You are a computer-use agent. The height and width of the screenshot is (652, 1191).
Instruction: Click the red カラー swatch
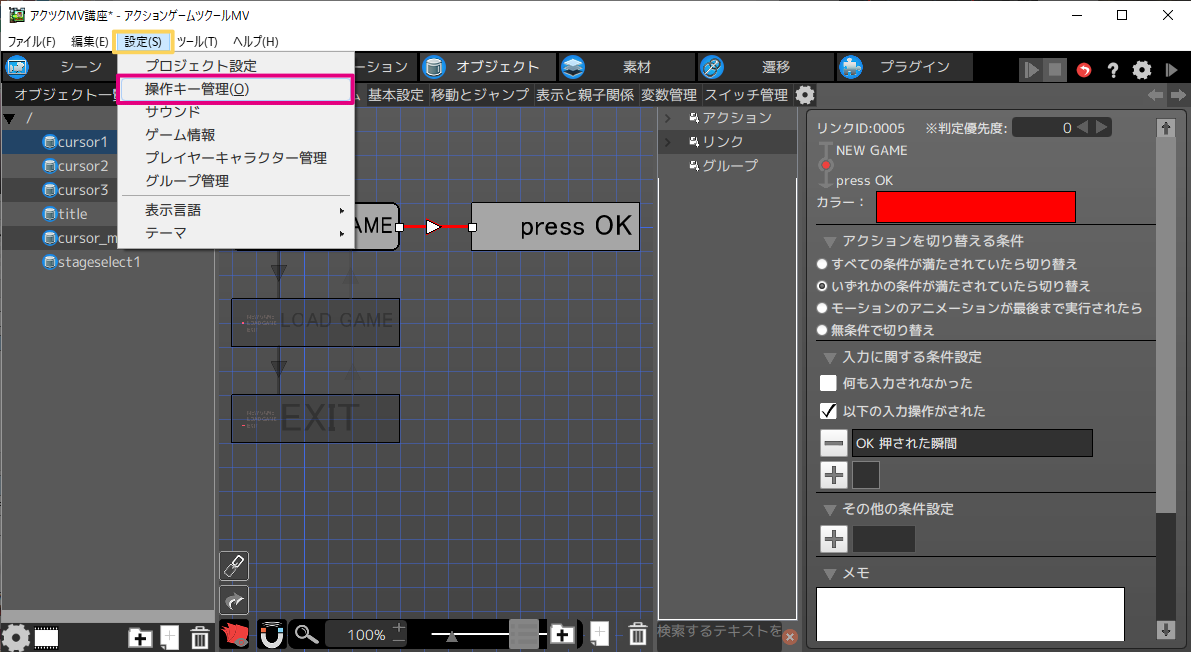click(975, 207)
